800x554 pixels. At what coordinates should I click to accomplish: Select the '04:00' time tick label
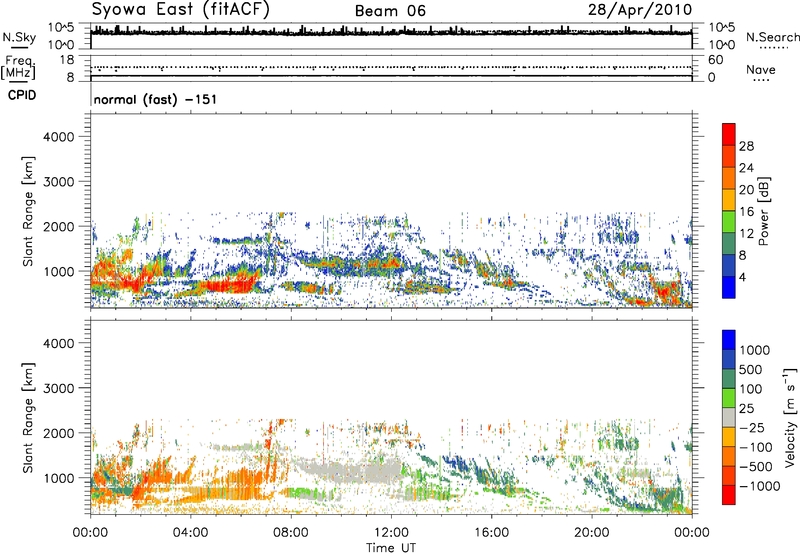pyautogui.click(x=190, y=533)
